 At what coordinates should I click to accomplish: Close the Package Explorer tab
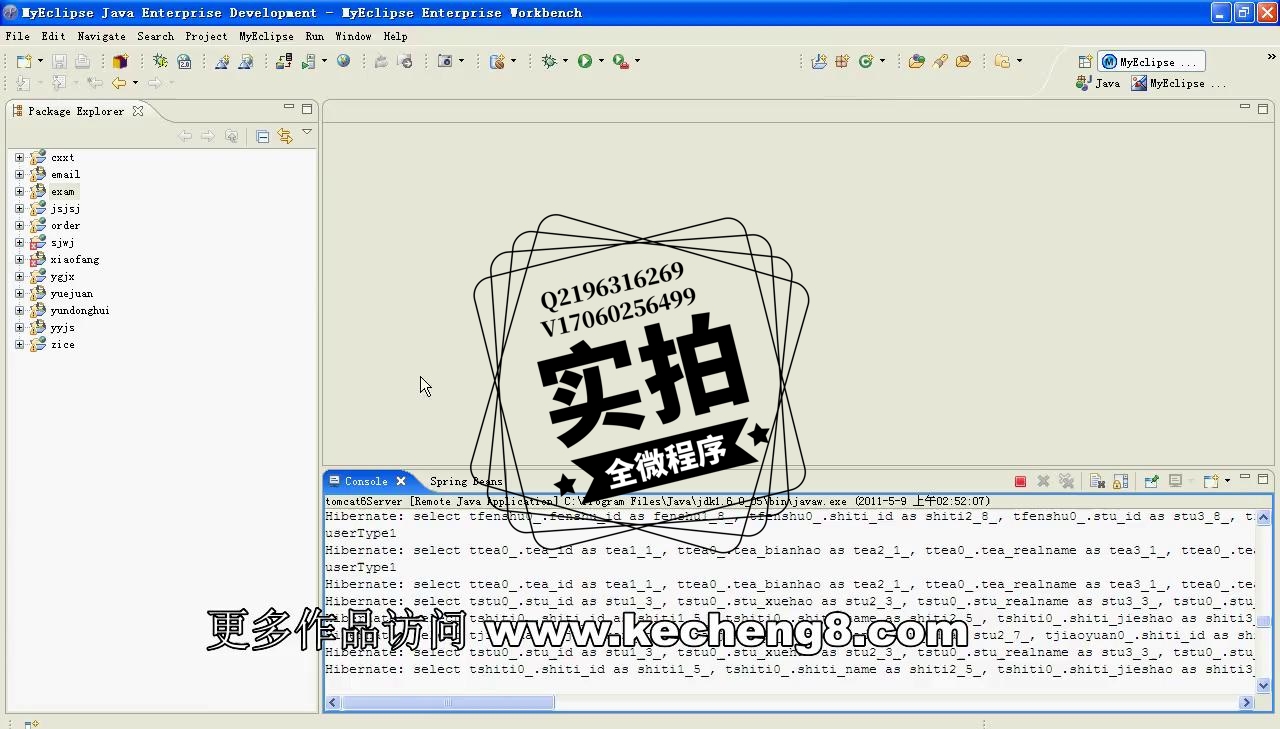coord(138,111)
